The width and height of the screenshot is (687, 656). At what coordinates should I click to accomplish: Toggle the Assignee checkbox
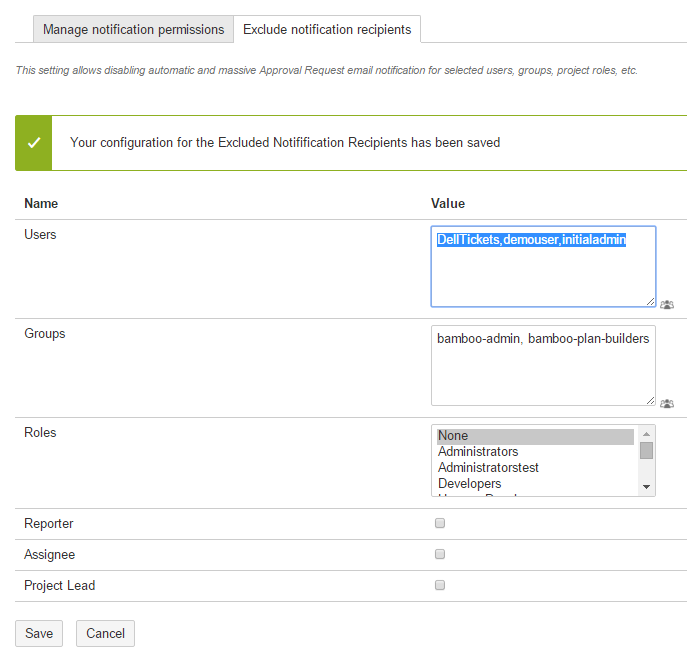click(x=440, y=554)
